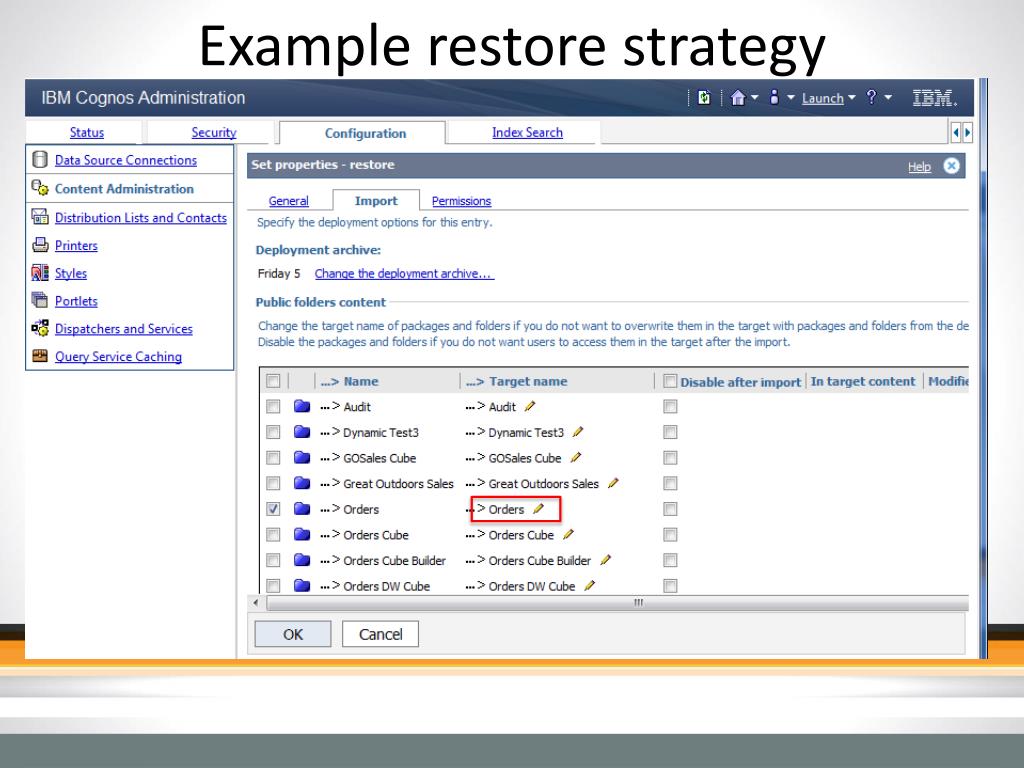Image resolution: width=1024 pixels, height=768 pixels.
Task: Click the Data Source Connections icon
Action: 40,159
